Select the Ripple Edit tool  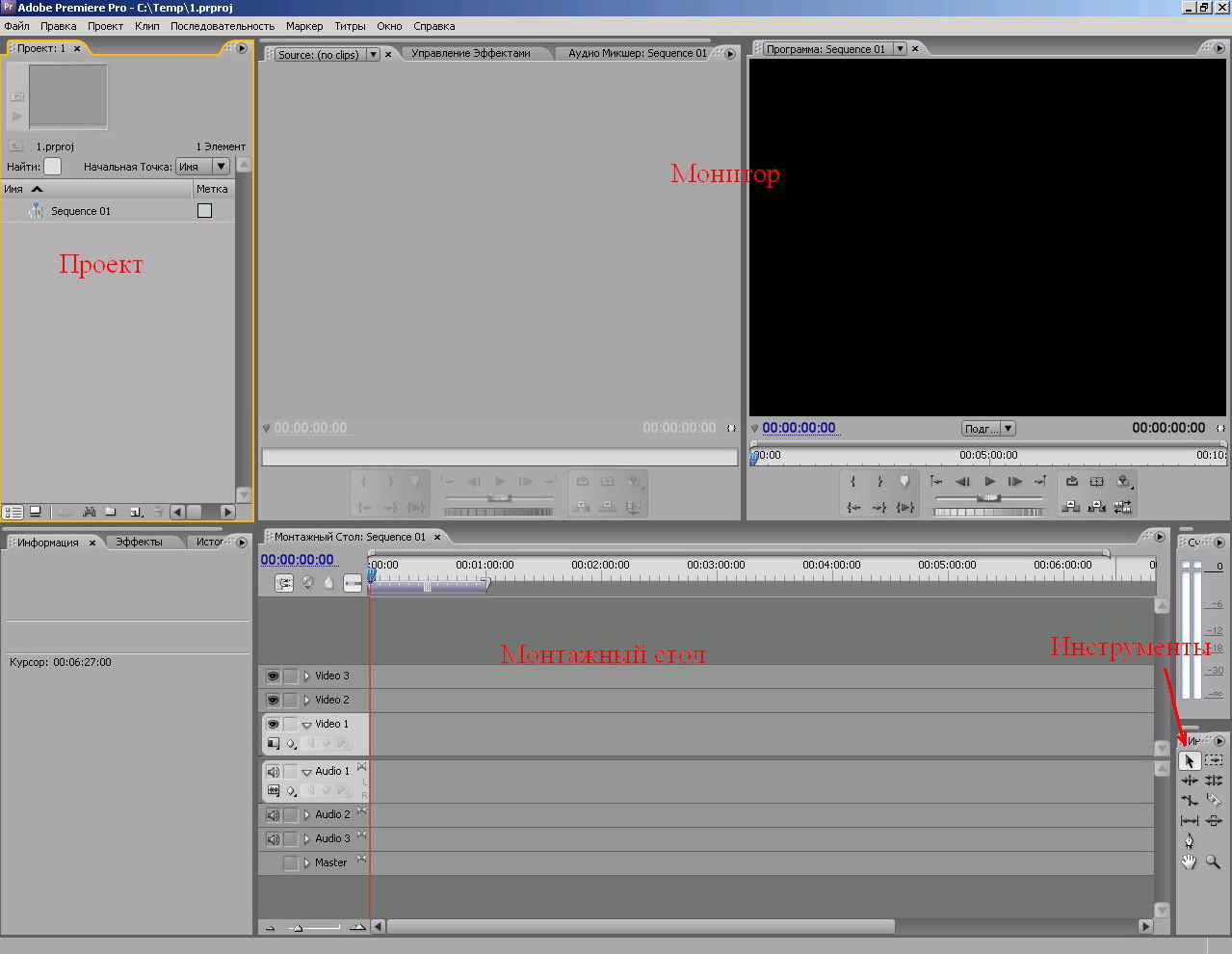pyautogui.click(x=1190, y=781)
